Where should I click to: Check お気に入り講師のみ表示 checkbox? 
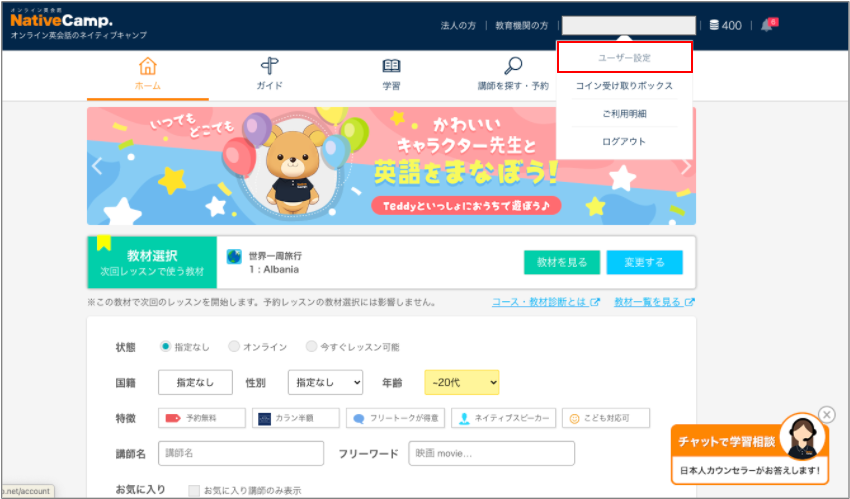point(194,490)
